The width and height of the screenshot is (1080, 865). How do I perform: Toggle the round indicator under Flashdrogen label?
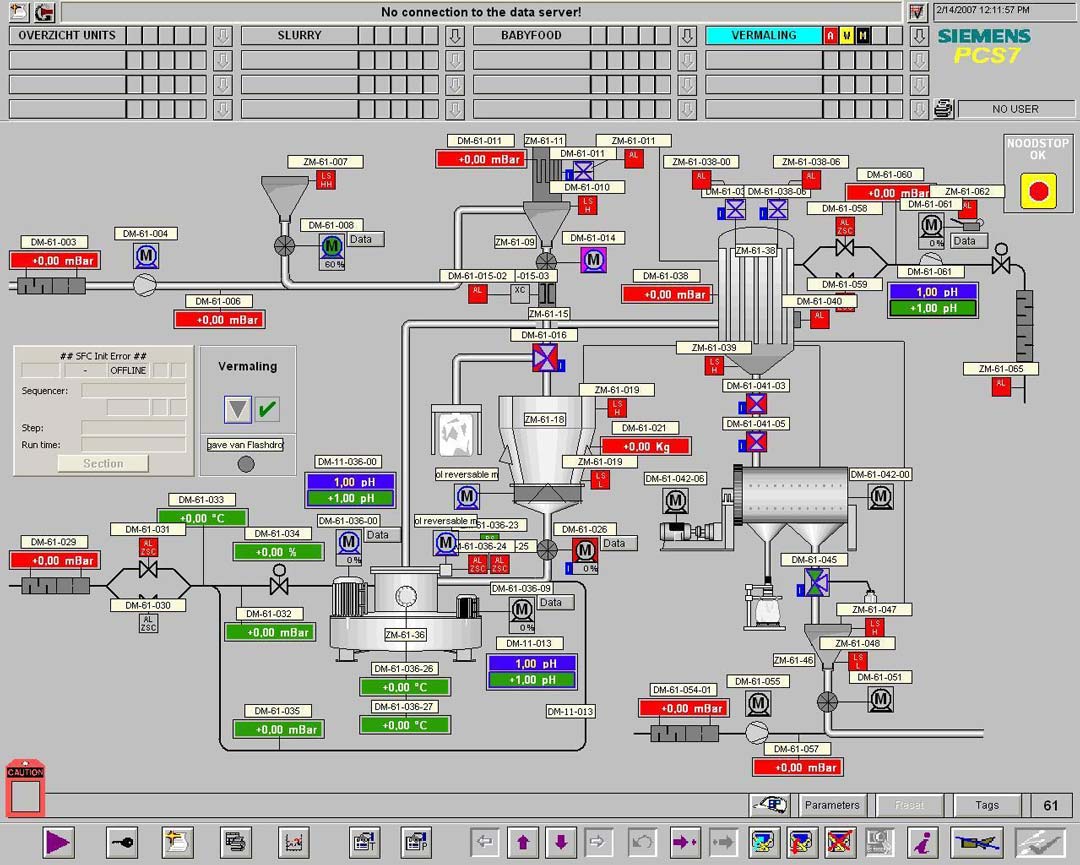[x=246, y=464]
